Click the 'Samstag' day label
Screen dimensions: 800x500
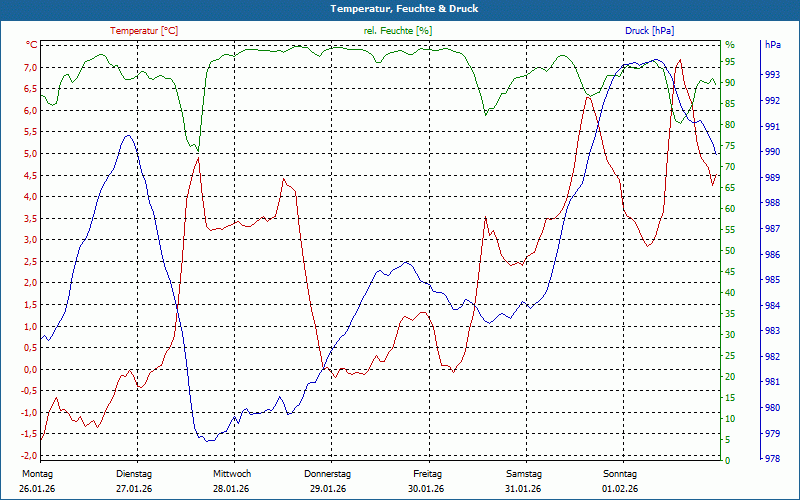524,474
